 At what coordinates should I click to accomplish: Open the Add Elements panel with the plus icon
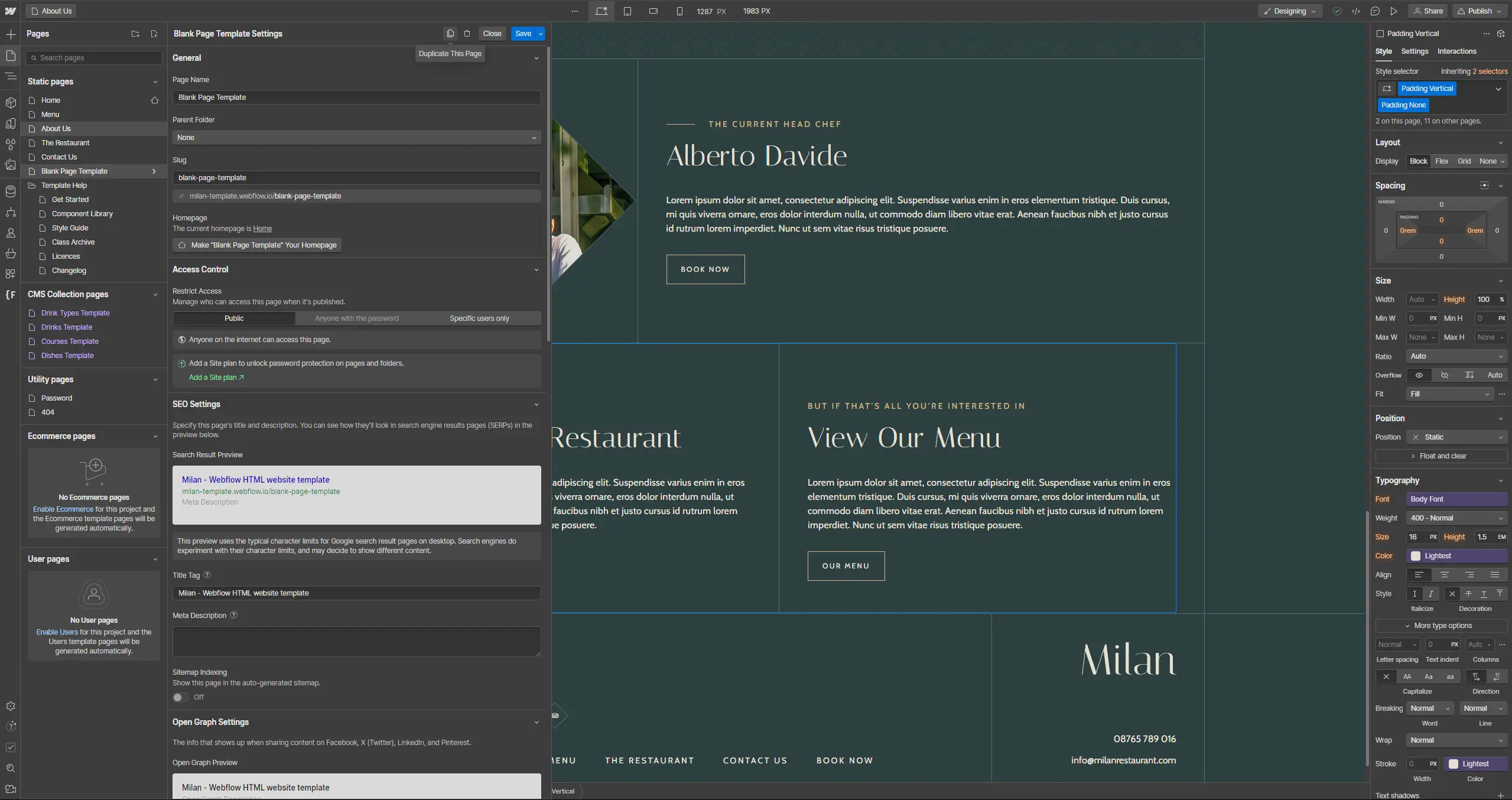(x=11, y=35)
